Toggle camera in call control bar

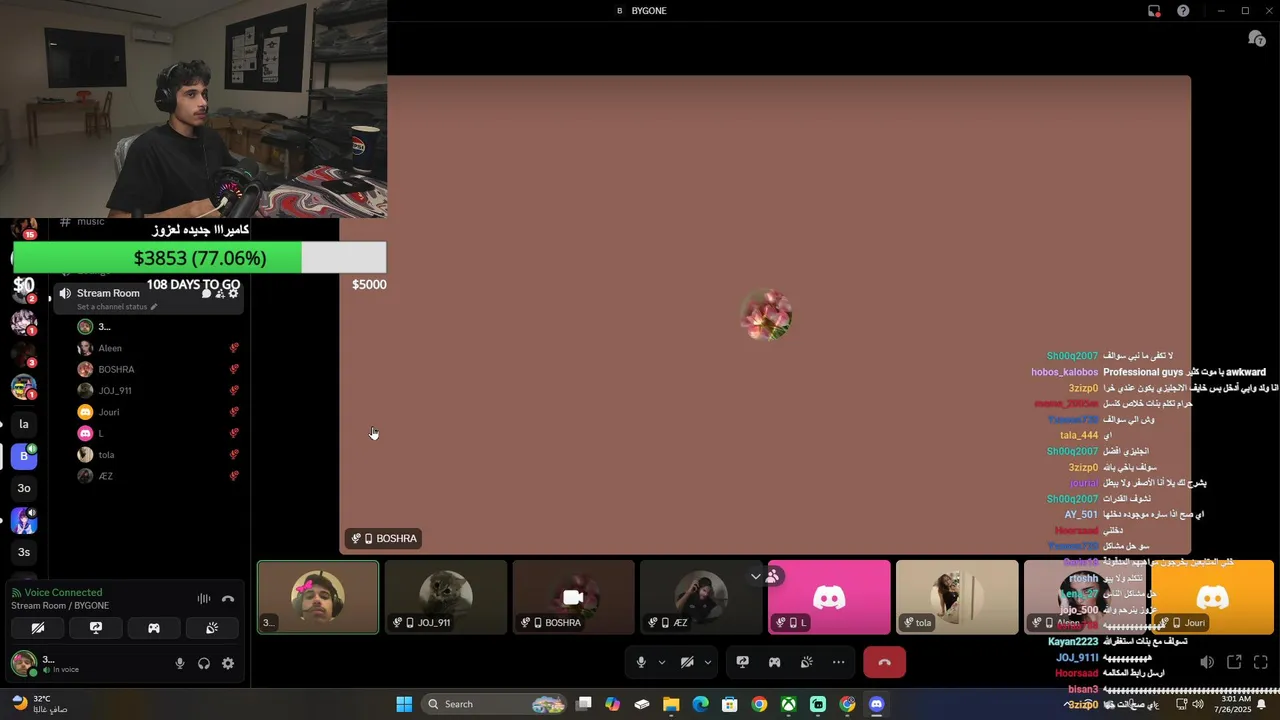point(687,662)
